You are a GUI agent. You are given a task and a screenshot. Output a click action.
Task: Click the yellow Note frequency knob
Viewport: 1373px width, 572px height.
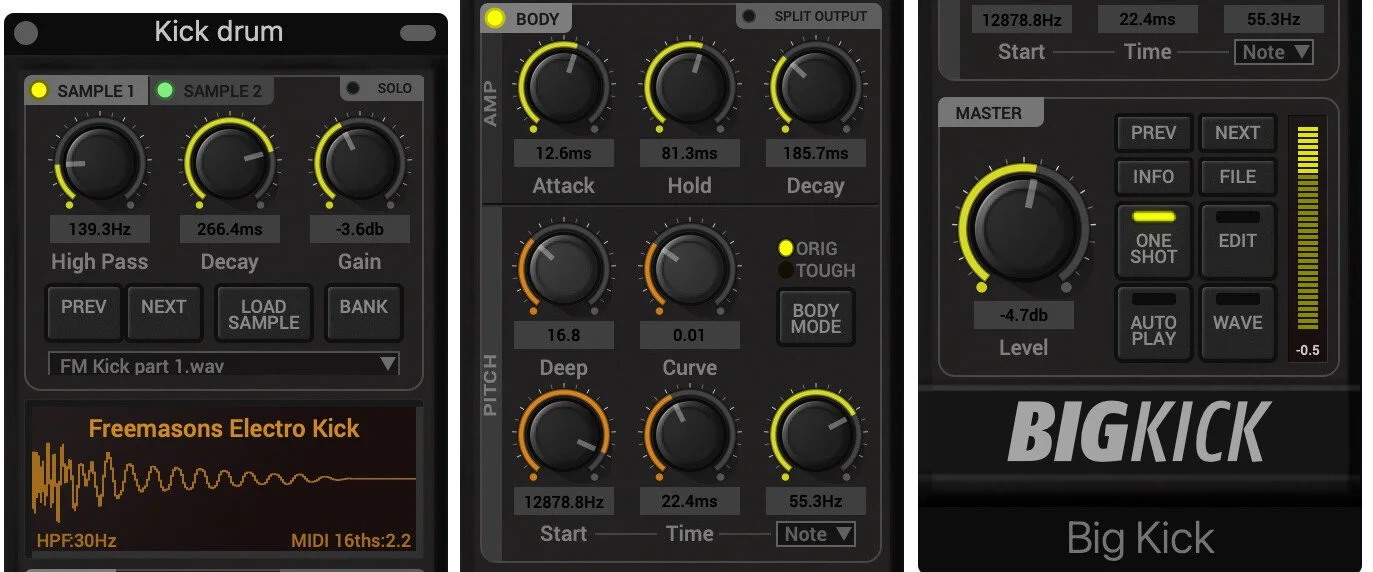[815, 436]
